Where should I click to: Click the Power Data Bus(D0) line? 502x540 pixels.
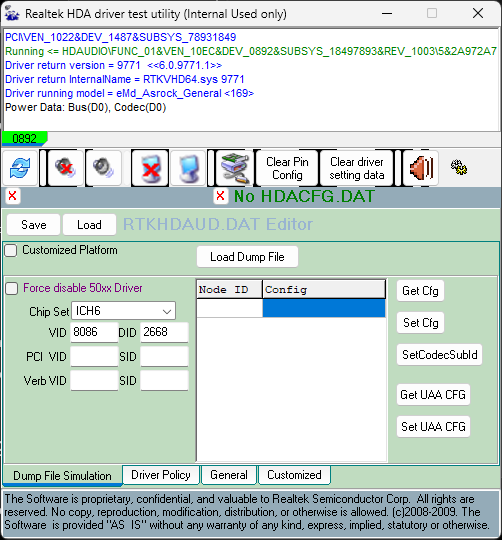click(x=85, y=107)
